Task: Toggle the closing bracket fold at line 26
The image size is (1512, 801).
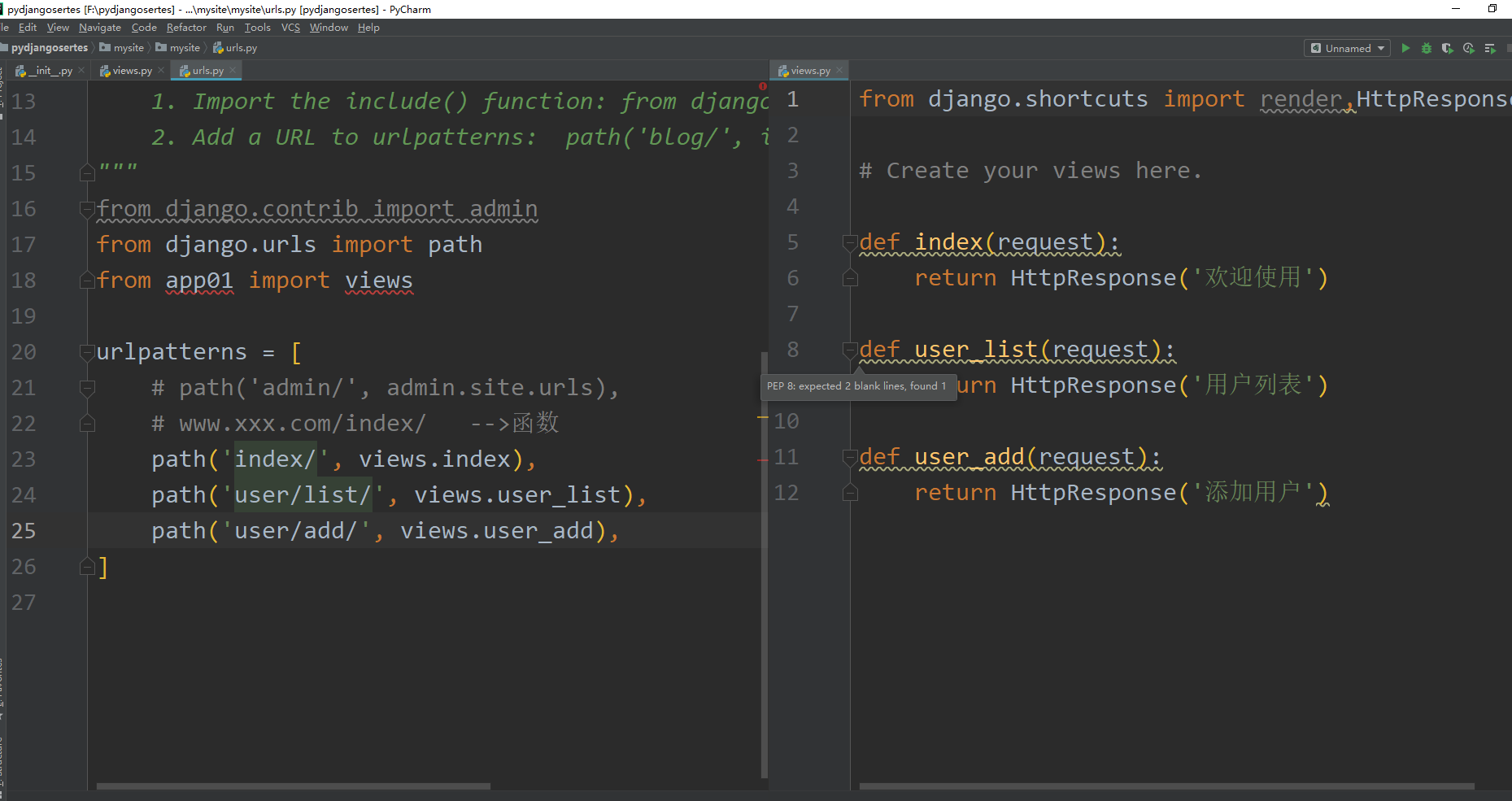Action: [x=88, y=567]
